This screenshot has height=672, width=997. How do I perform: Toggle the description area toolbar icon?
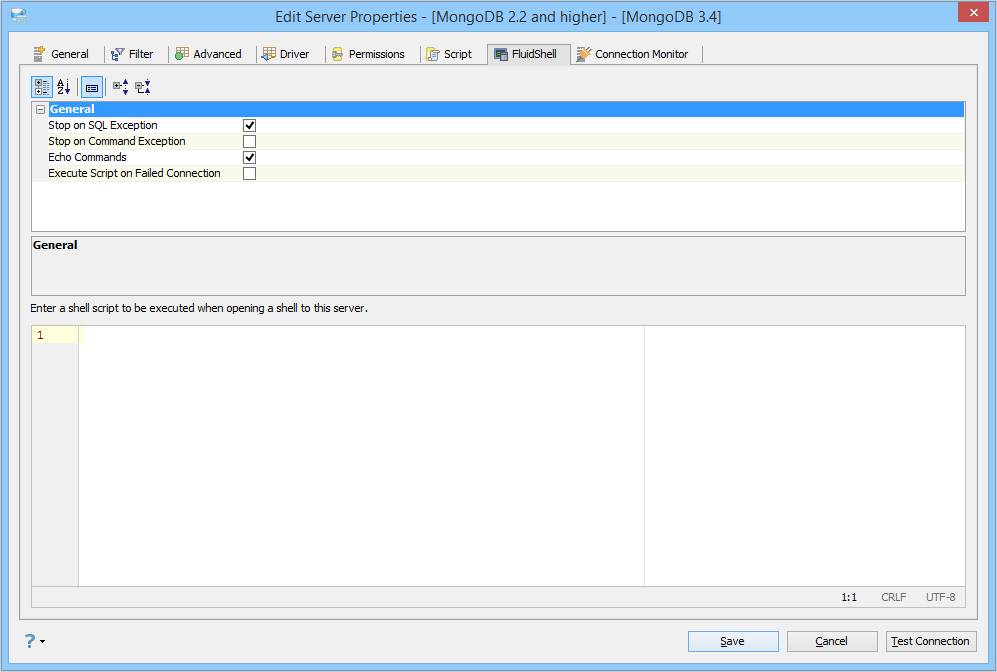(x=92, y=87)
